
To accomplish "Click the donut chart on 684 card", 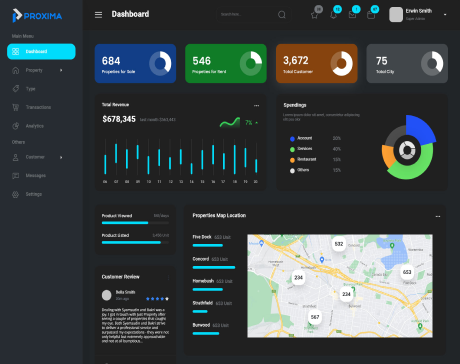I will click(160, 63).
